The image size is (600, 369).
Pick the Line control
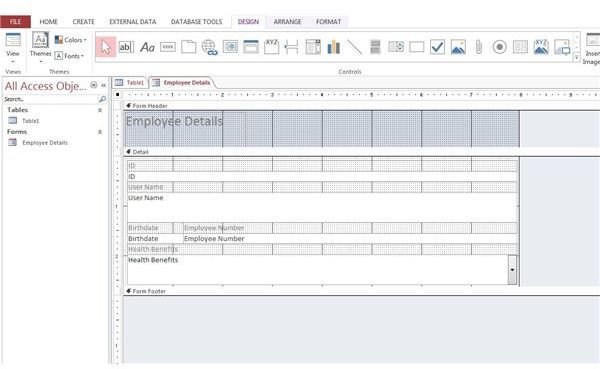[x=354, y=47]
